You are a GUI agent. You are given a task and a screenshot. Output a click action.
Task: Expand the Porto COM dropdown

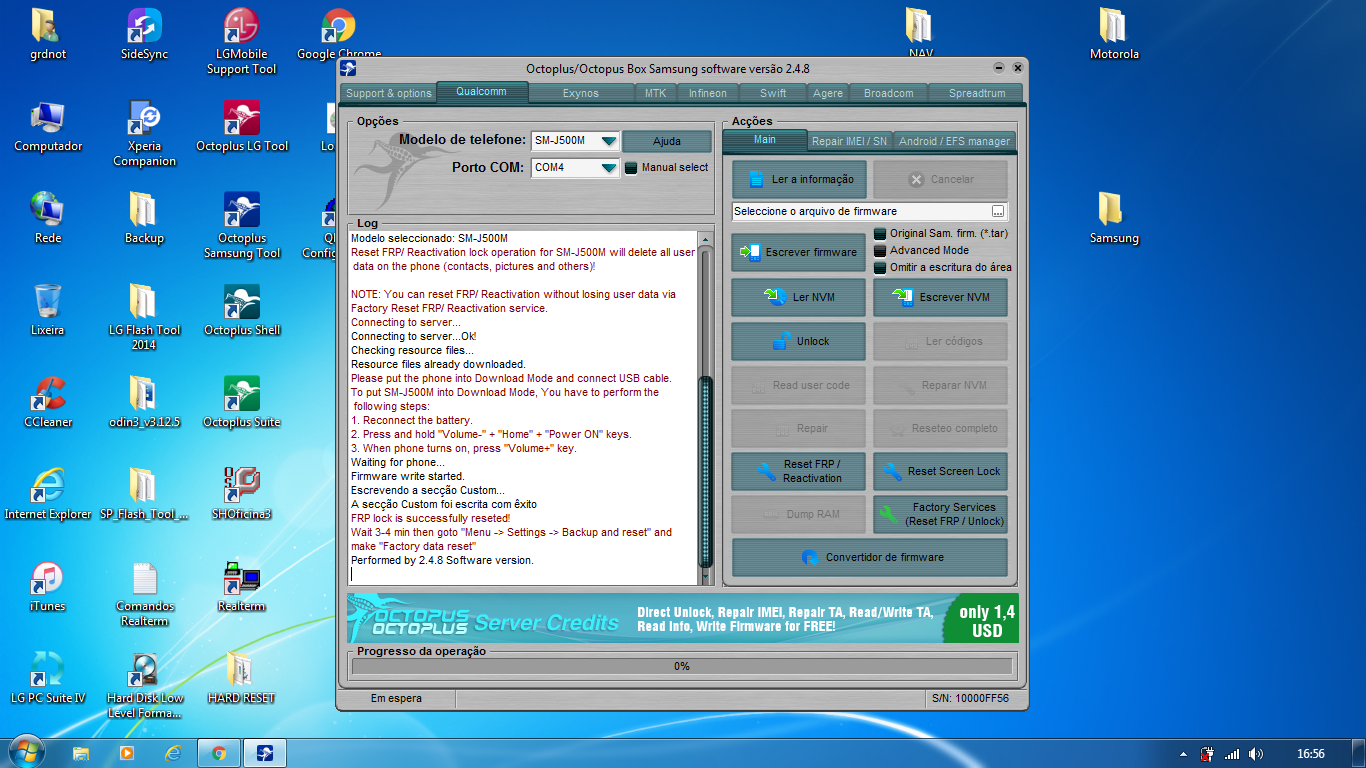(608, 168)
